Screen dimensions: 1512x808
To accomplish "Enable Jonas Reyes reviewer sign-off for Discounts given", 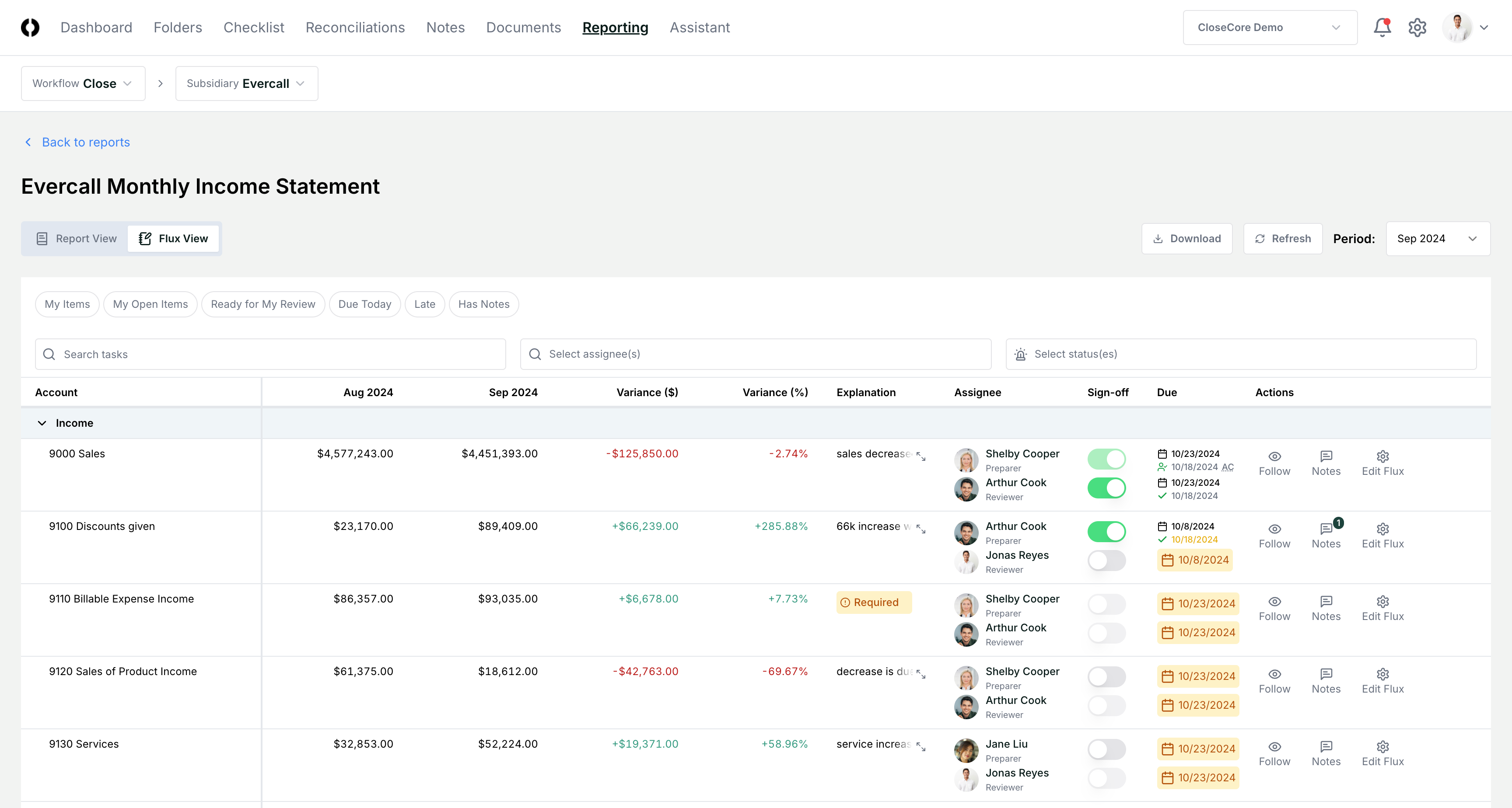I will click(x=1106, y=561).
